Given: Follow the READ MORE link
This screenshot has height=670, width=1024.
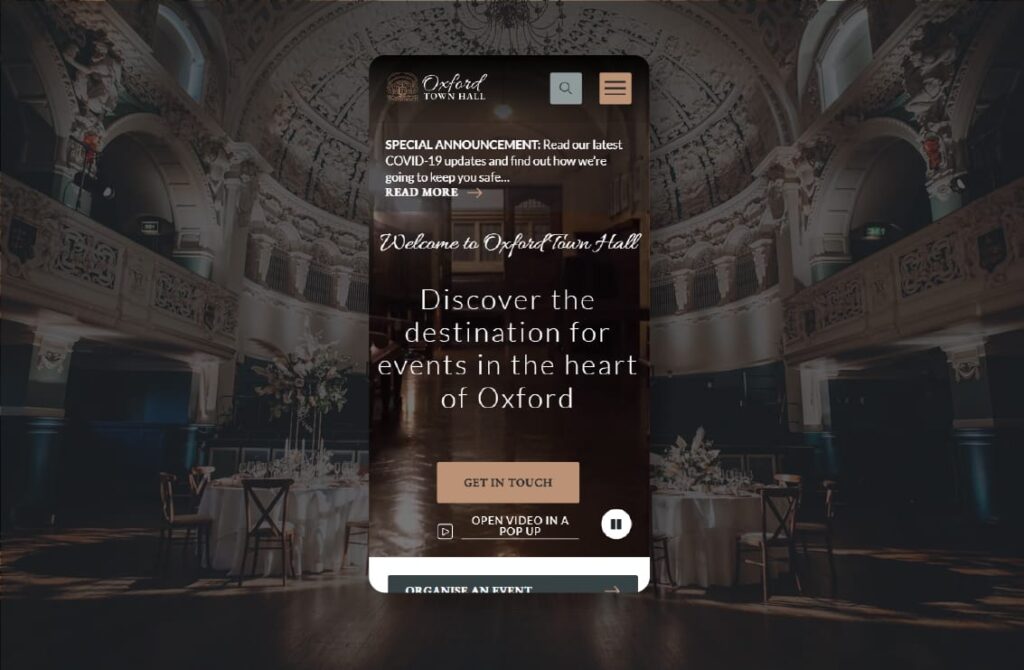Looking at the screenshot, I should (421, 192).
